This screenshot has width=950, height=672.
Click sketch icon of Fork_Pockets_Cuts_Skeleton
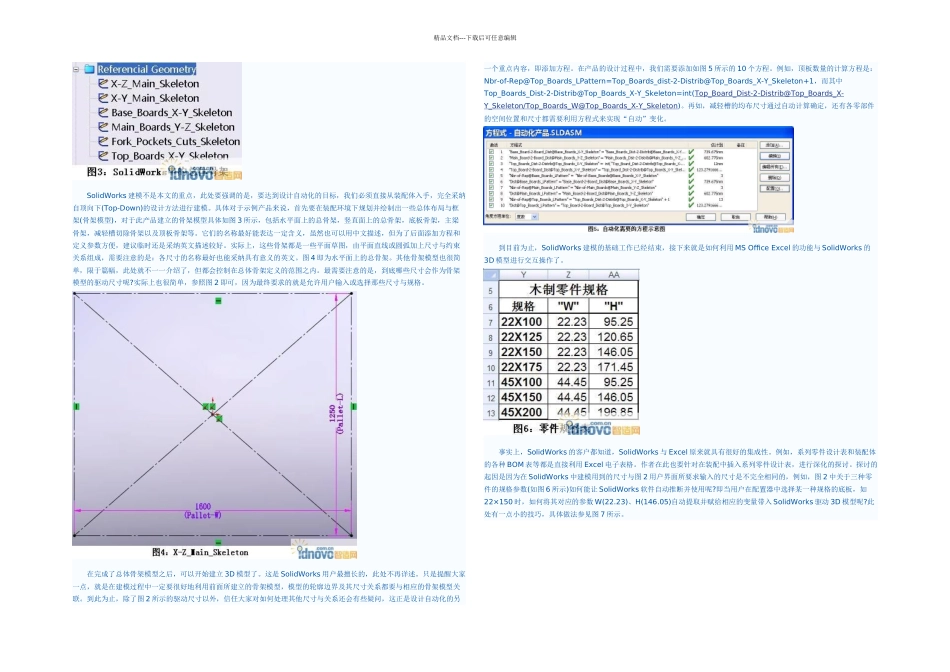(x=103, y=141)
